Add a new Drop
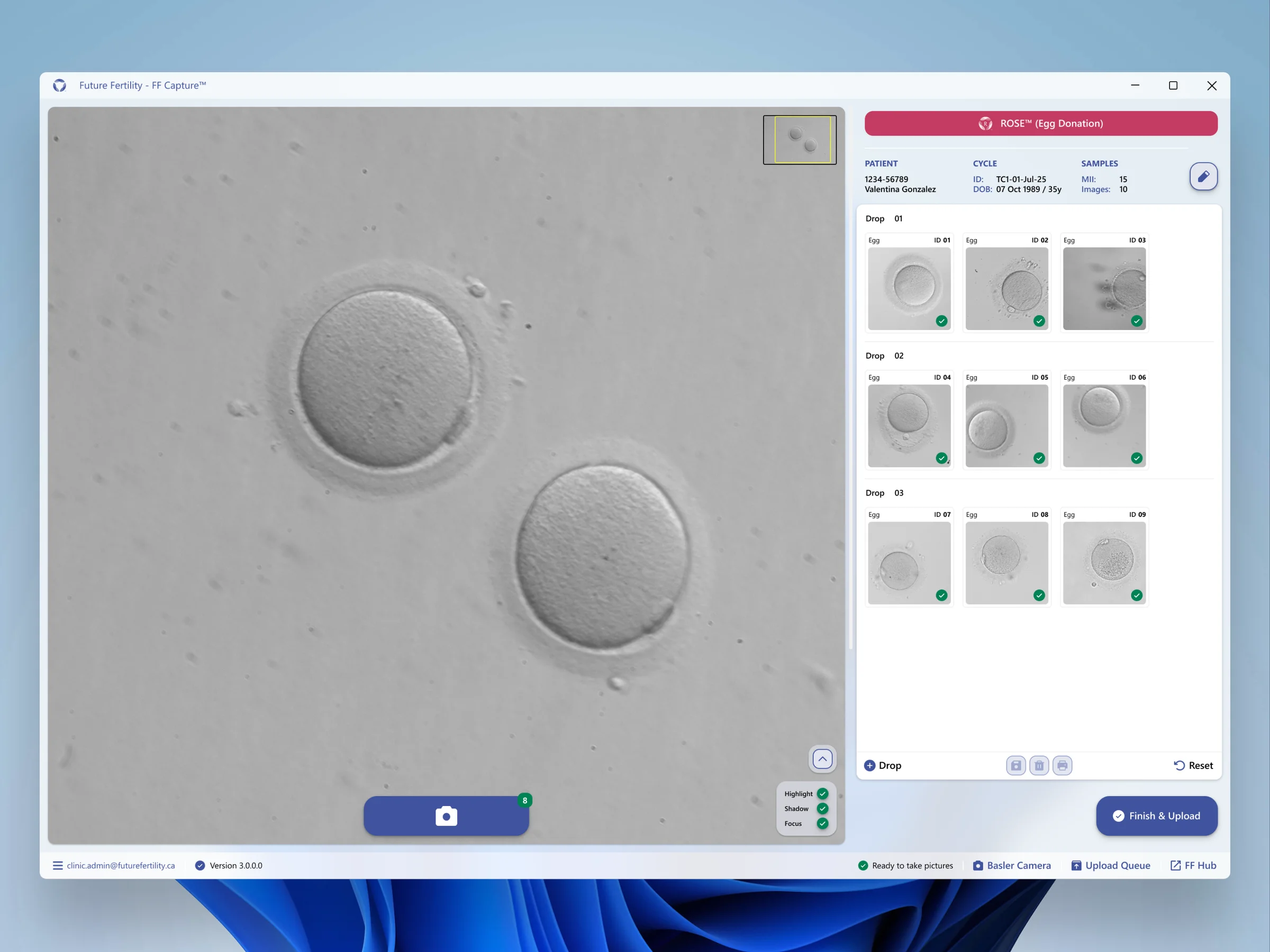 883,765
